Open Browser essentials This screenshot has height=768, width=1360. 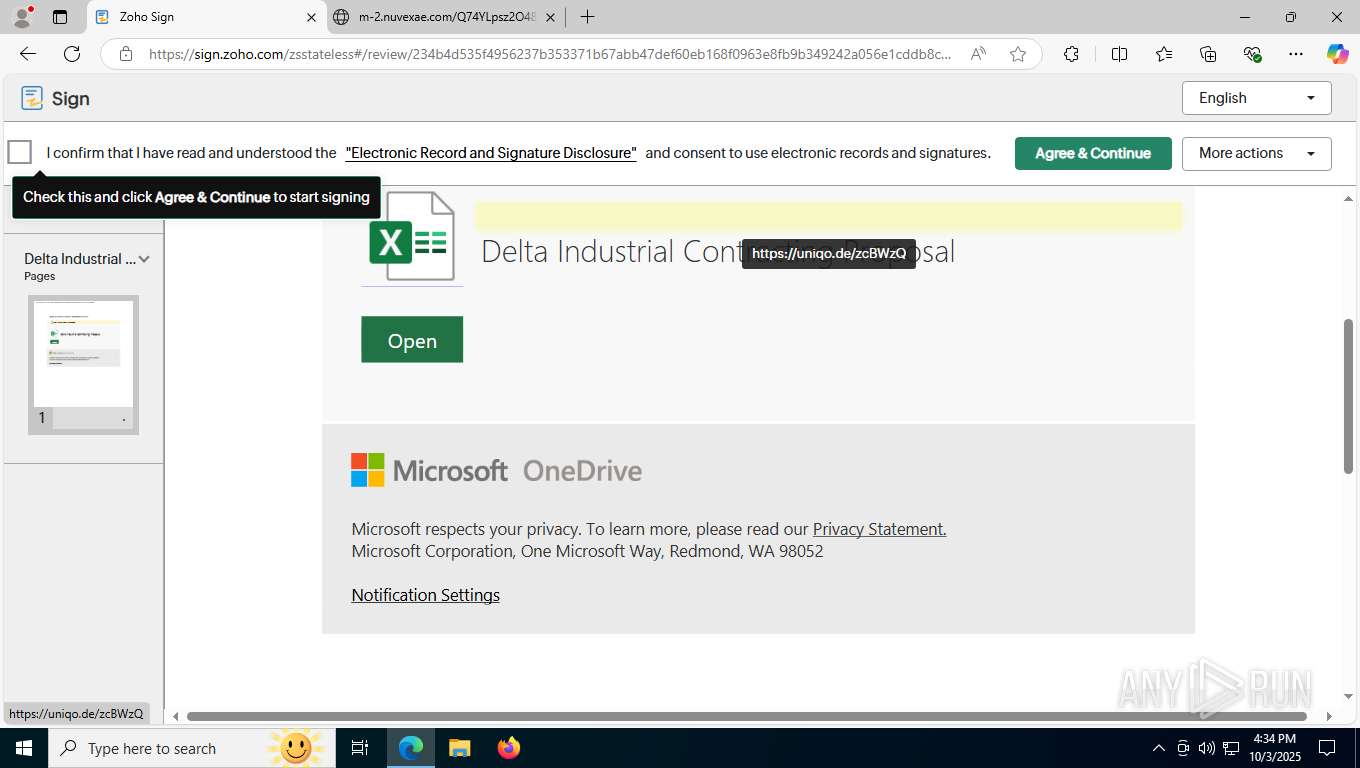click(x=1252, y=54)
